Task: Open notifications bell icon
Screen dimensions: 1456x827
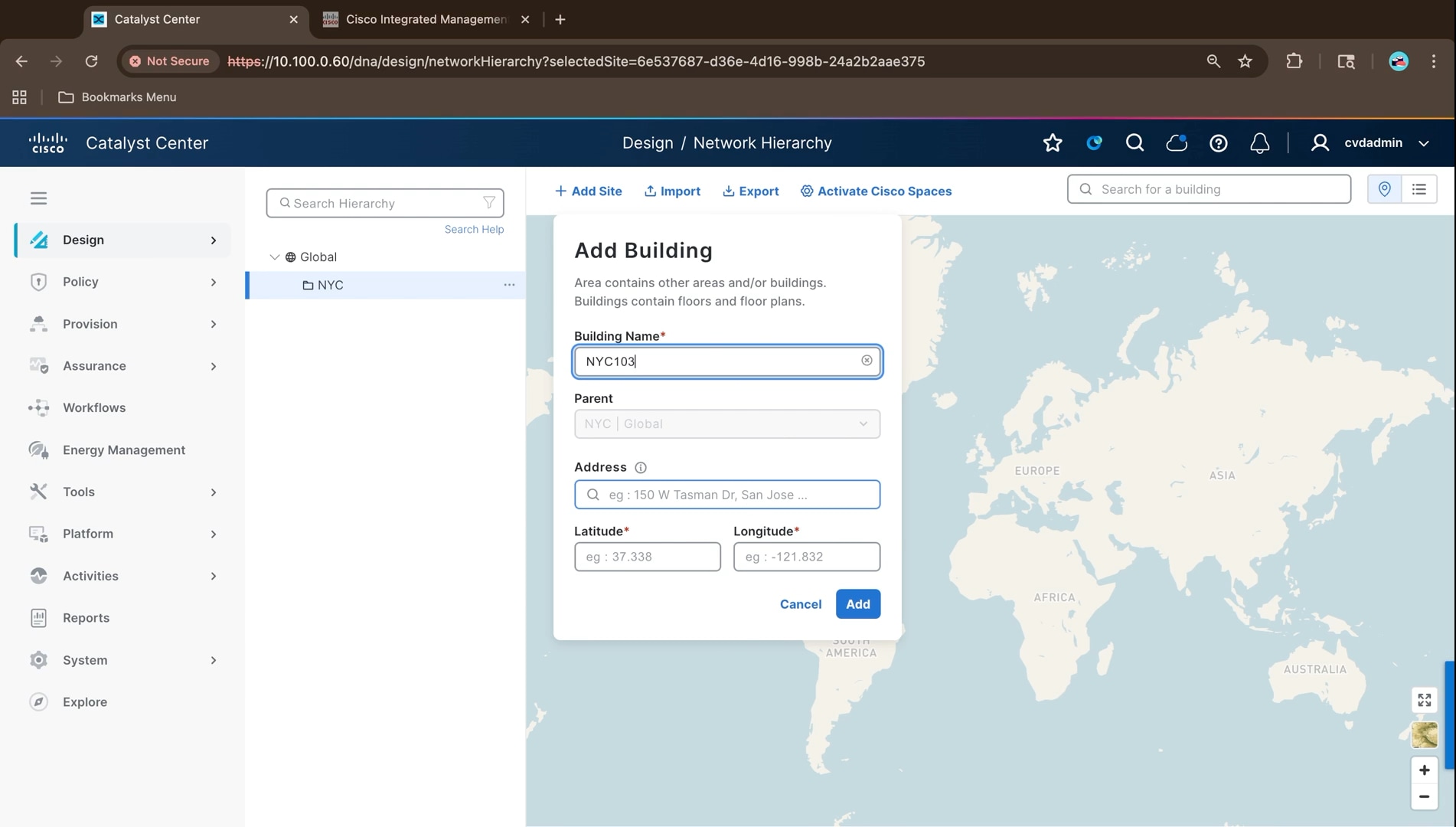Action: (x=1259, y=143)
